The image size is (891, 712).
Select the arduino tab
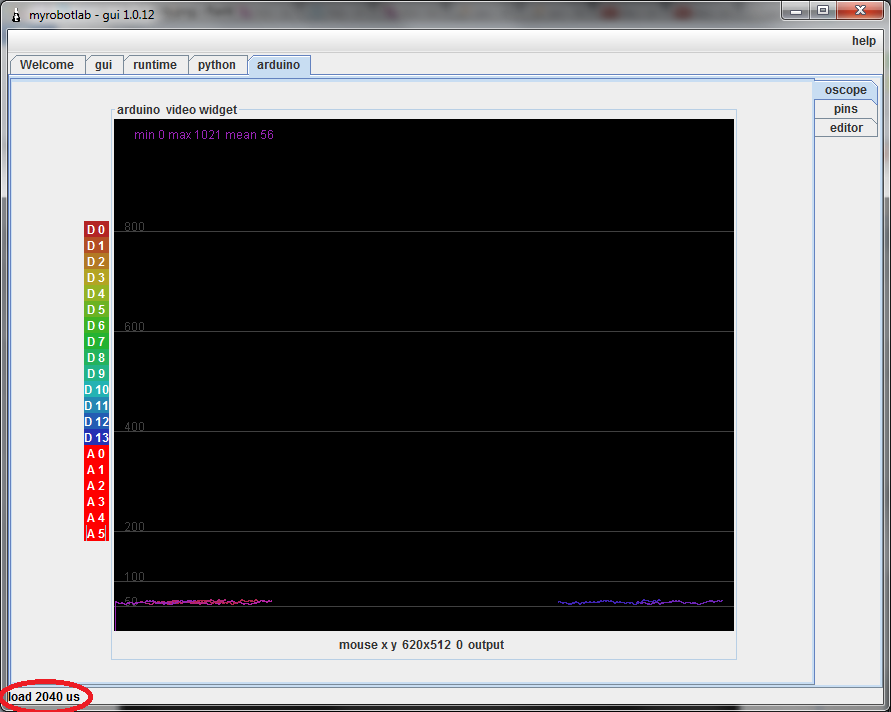278,65
